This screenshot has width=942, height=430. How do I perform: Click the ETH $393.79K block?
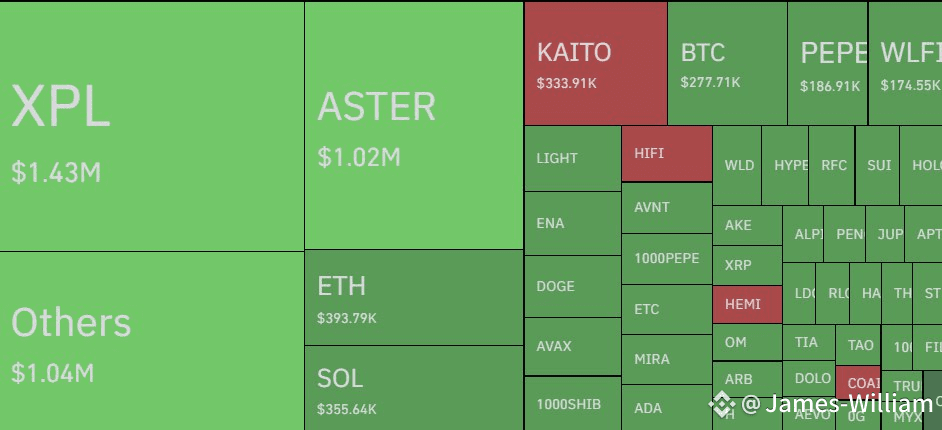point(414,297)
